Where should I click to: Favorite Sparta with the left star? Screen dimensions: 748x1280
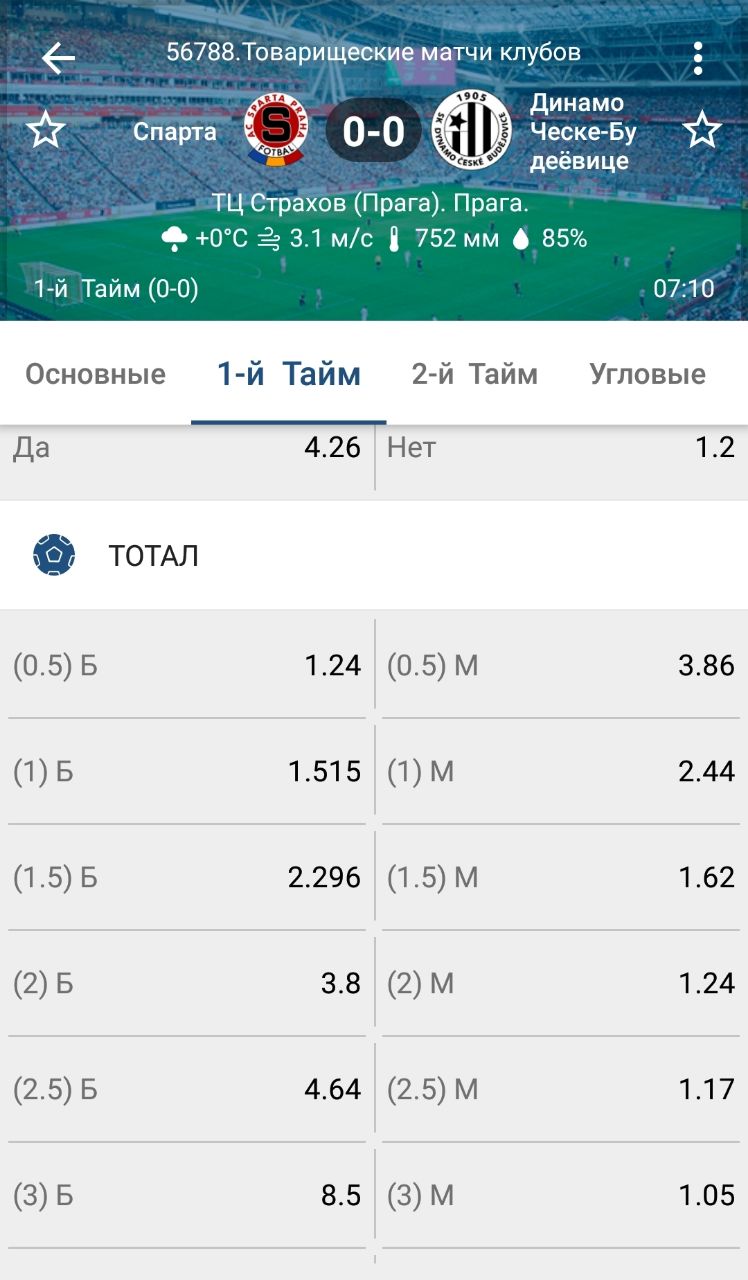[45, 131]
